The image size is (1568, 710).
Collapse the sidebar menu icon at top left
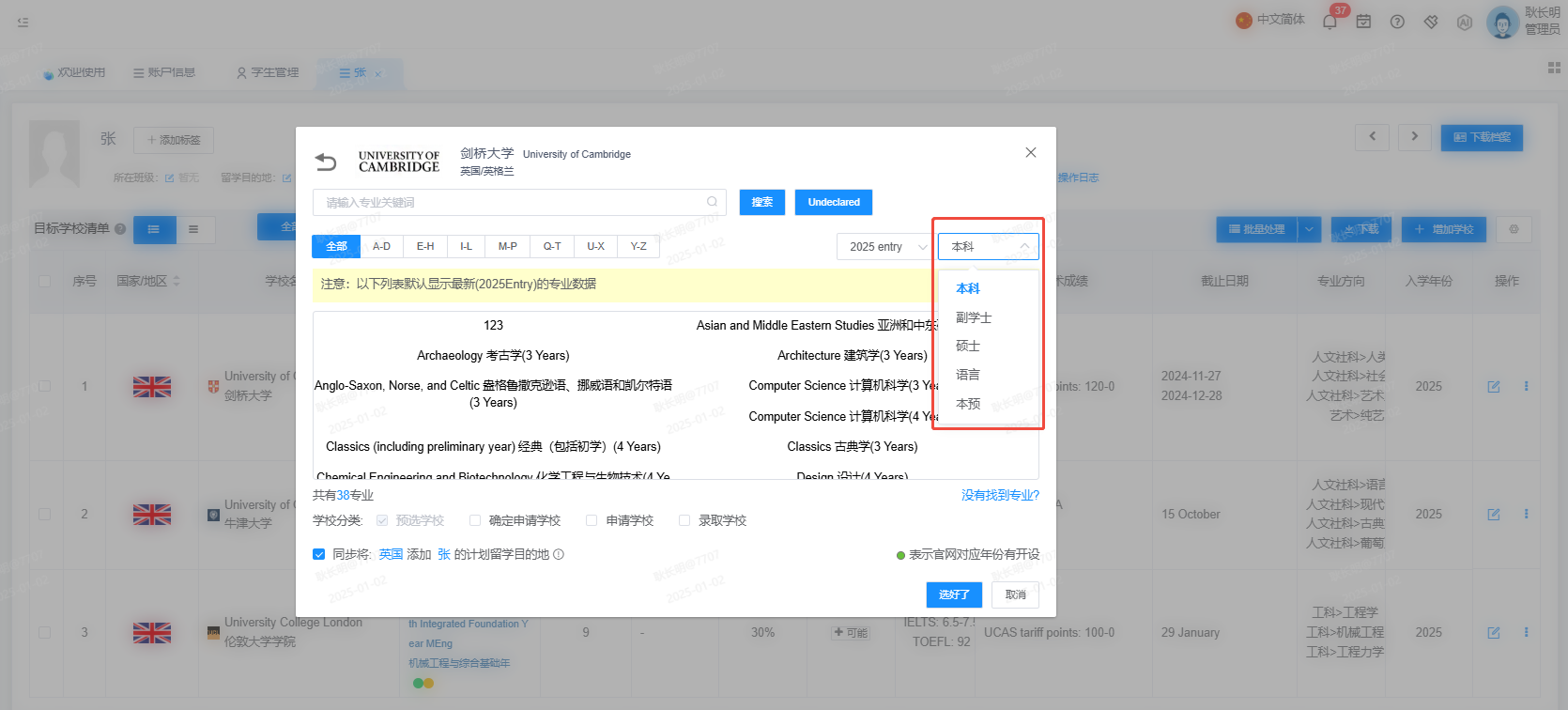pyautogui.click(x=23, y=21)
